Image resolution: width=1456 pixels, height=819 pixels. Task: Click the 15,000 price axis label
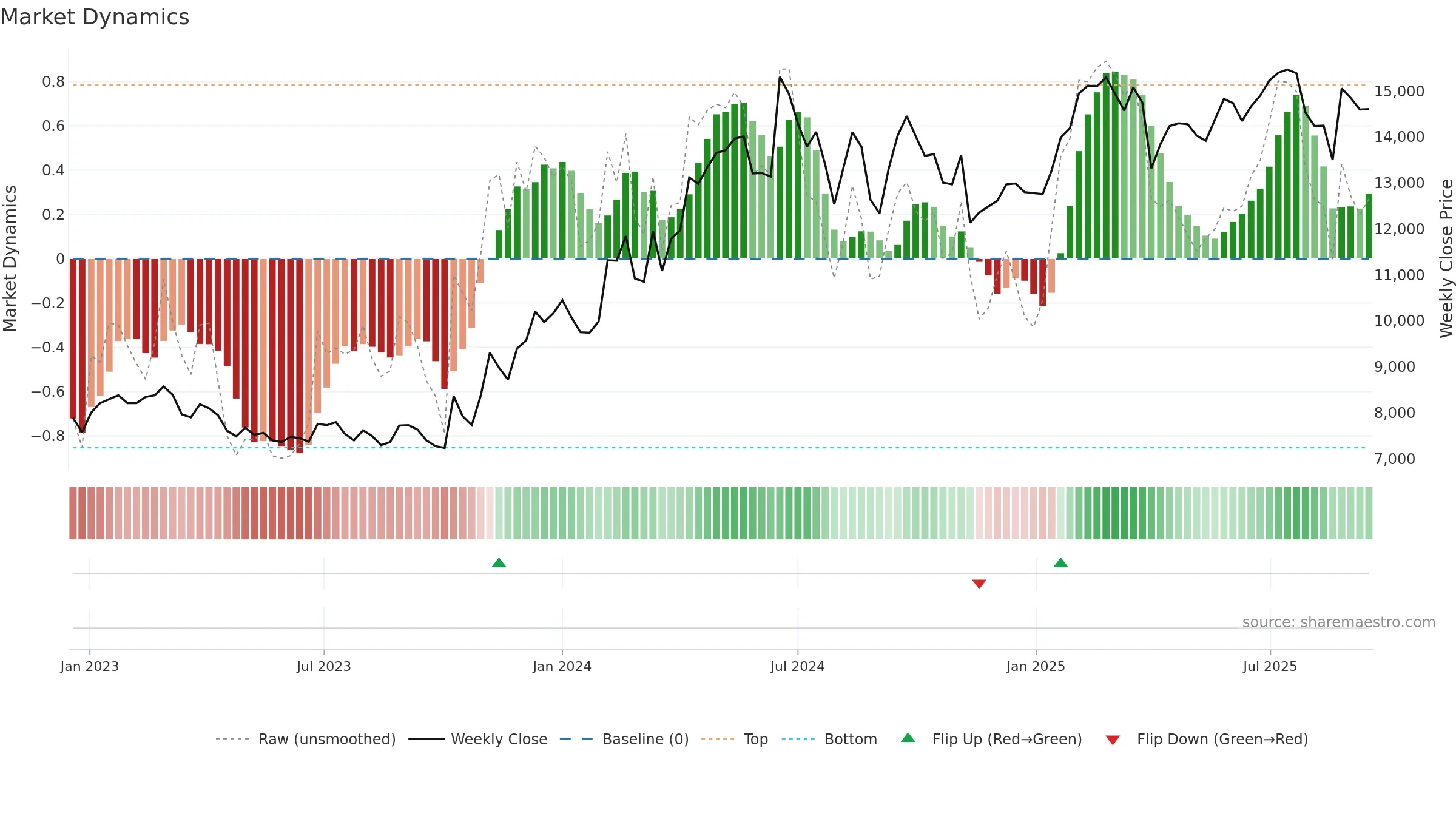1400,91
